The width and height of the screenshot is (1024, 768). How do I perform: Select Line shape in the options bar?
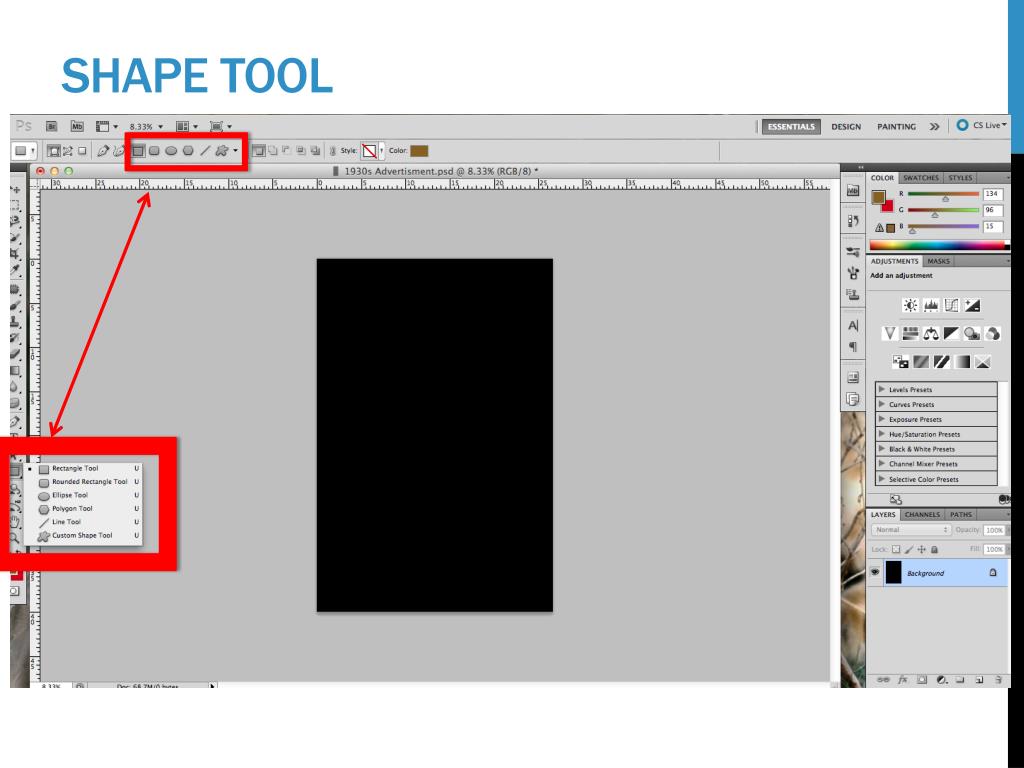click(205, 151)
